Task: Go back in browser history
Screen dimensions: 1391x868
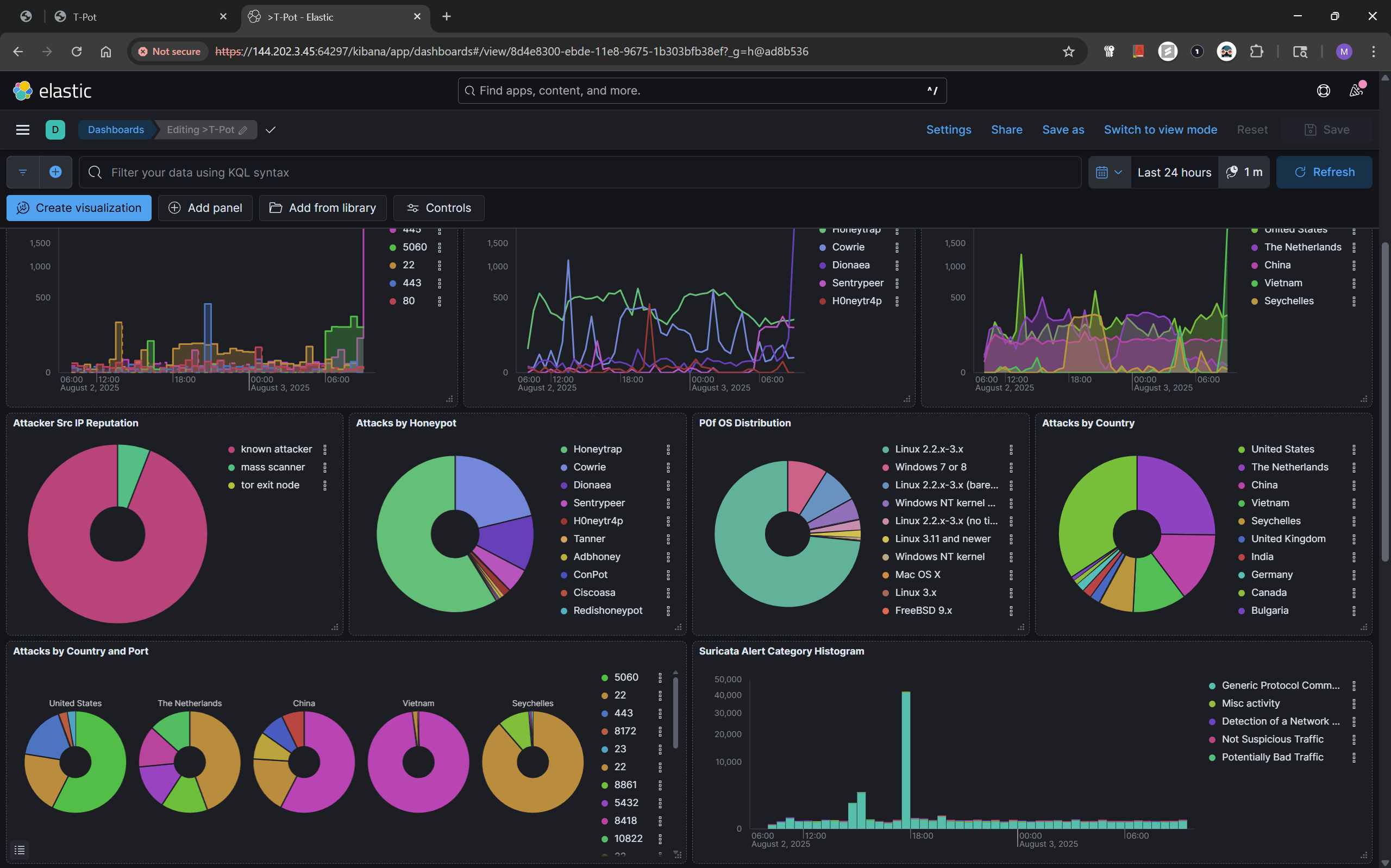Action: (x=18, y=52)
